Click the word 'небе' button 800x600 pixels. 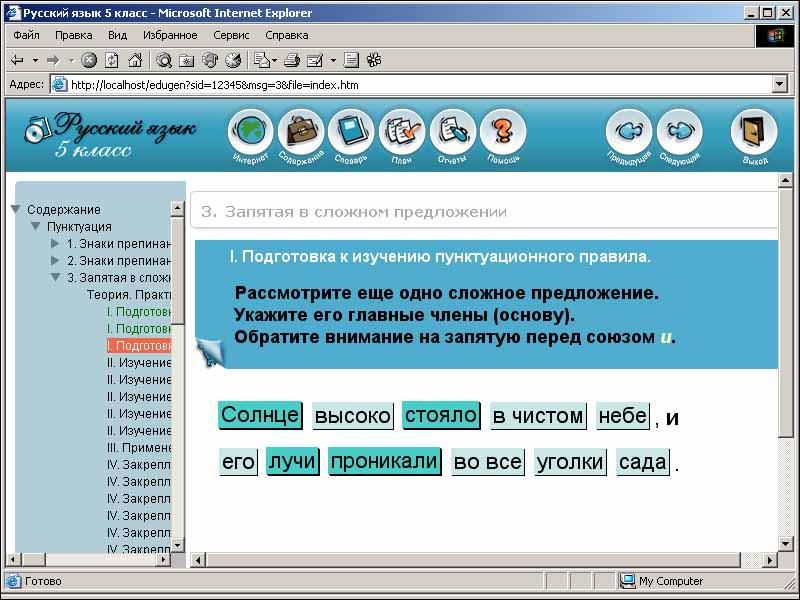(x=622, y=416)
